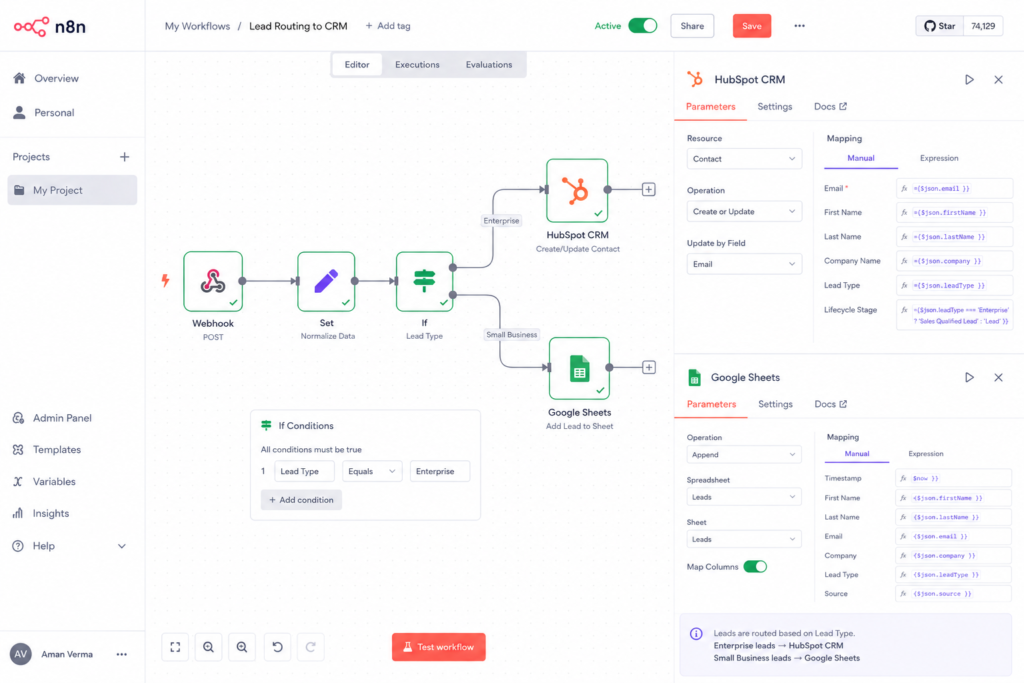This screenshot has width=1024, height=683.
Task: Open Aman Verma user options menu
Action: point(121,654)
